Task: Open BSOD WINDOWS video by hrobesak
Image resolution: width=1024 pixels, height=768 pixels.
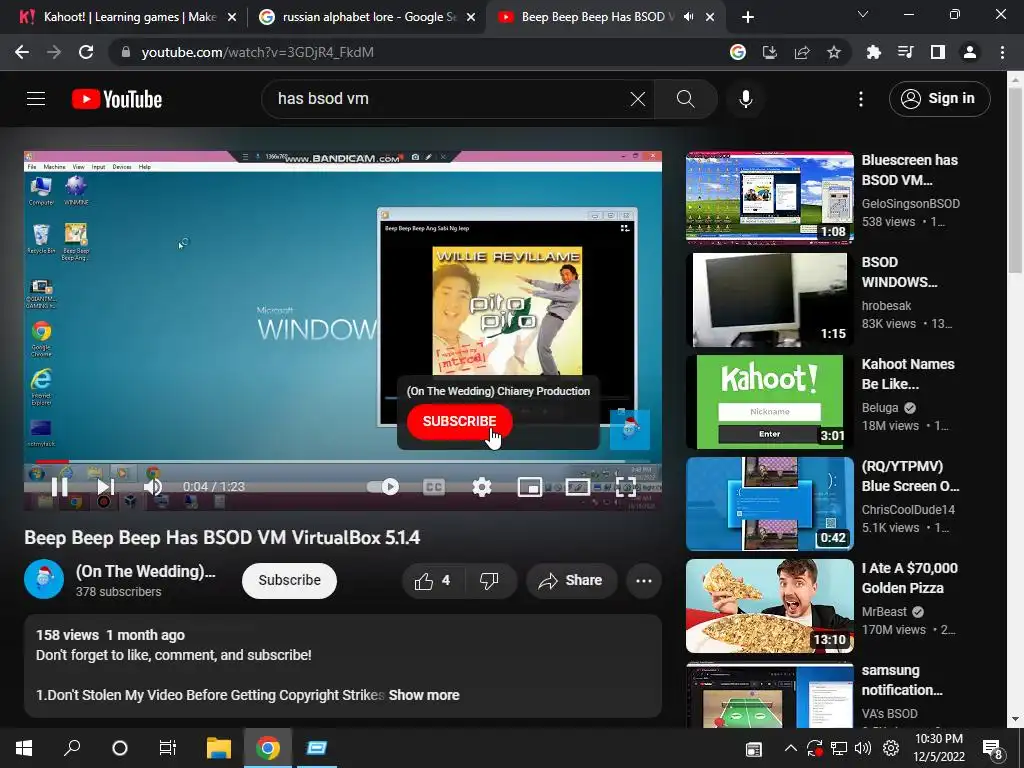Action: [899, 272]
